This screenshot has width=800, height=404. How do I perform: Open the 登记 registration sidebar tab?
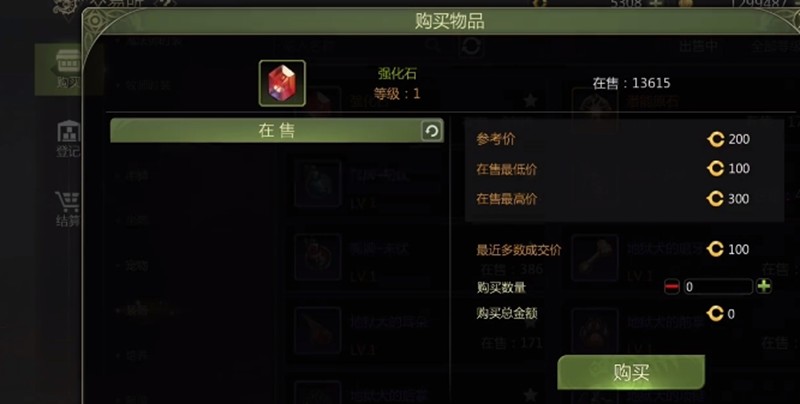(x=68, y=139)
